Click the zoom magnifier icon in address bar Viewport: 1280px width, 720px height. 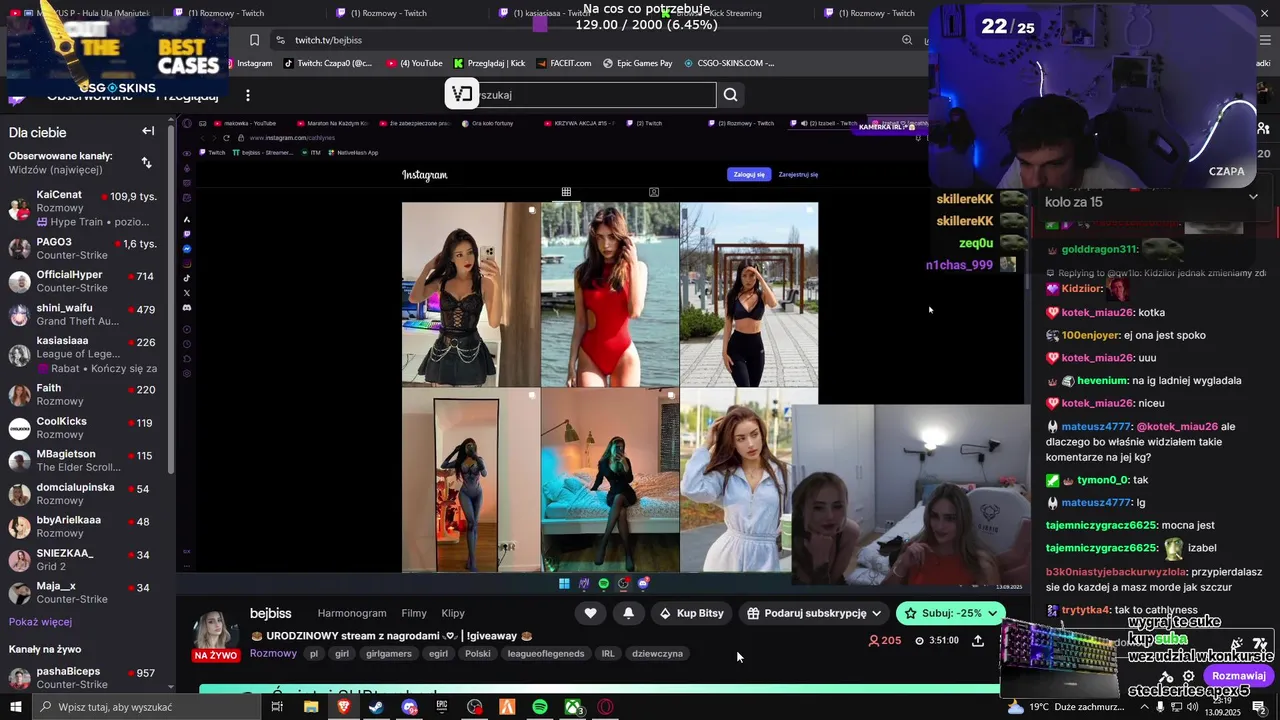coord(907,40)
